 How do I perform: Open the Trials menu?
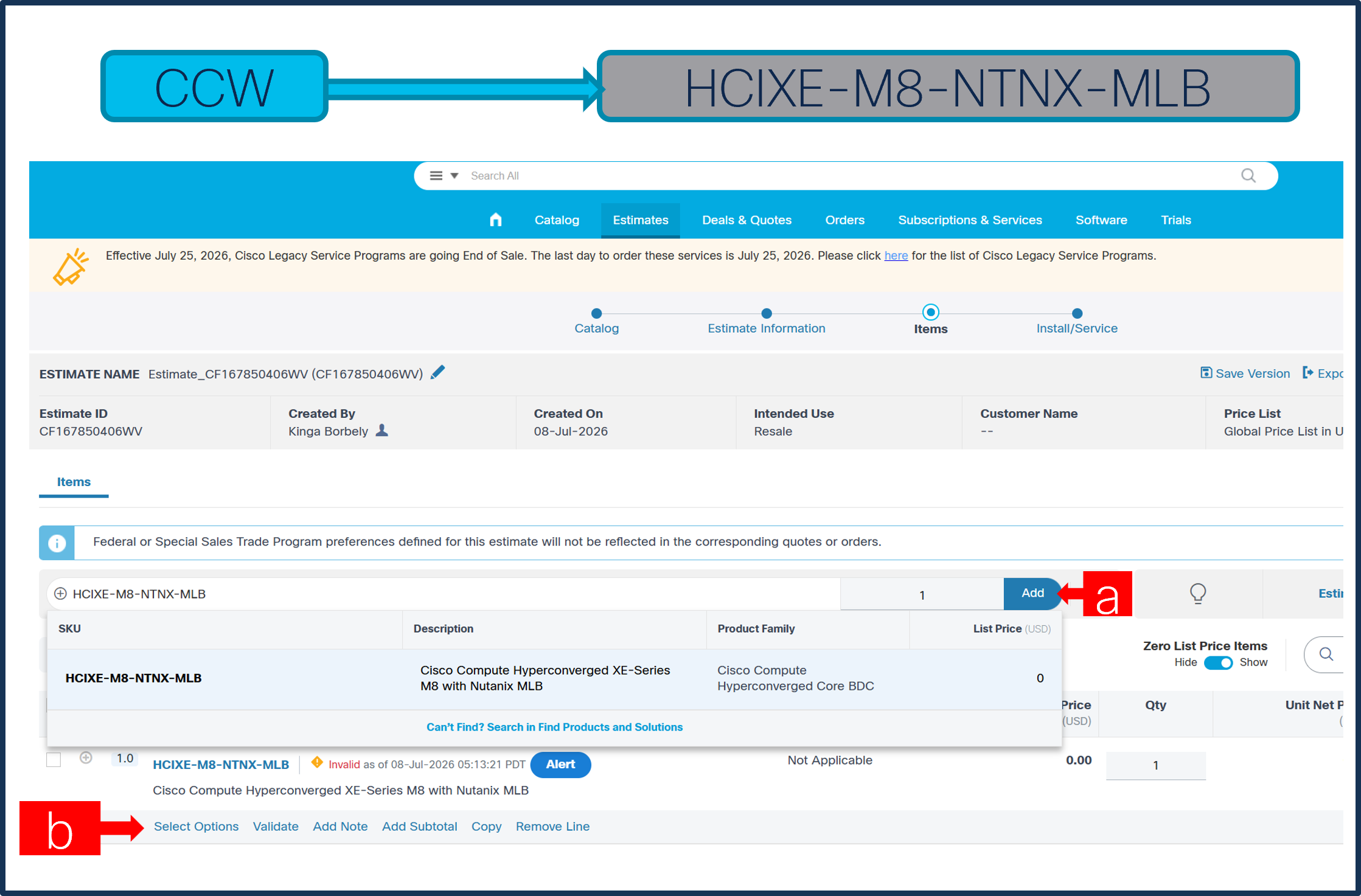click(x=1175, y=220)
